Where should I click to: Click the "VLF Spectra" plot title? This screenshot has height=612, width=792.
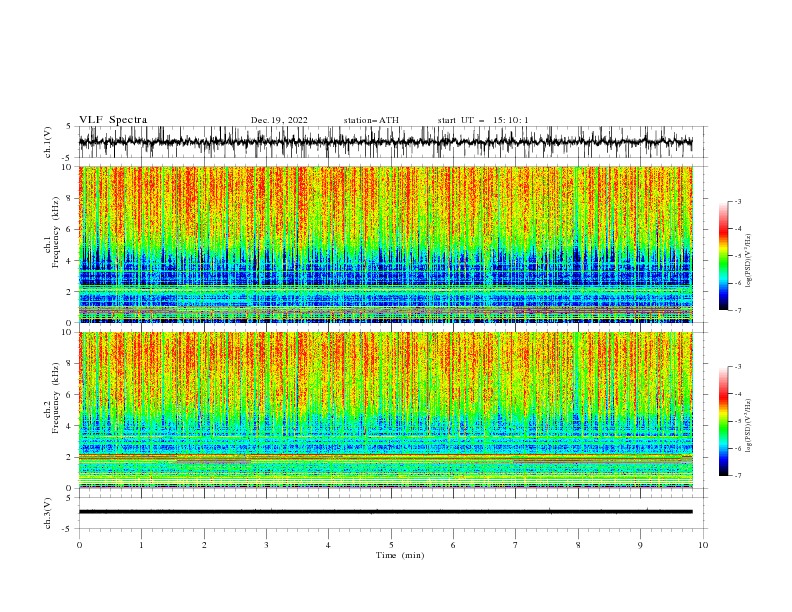pos(113,120)
